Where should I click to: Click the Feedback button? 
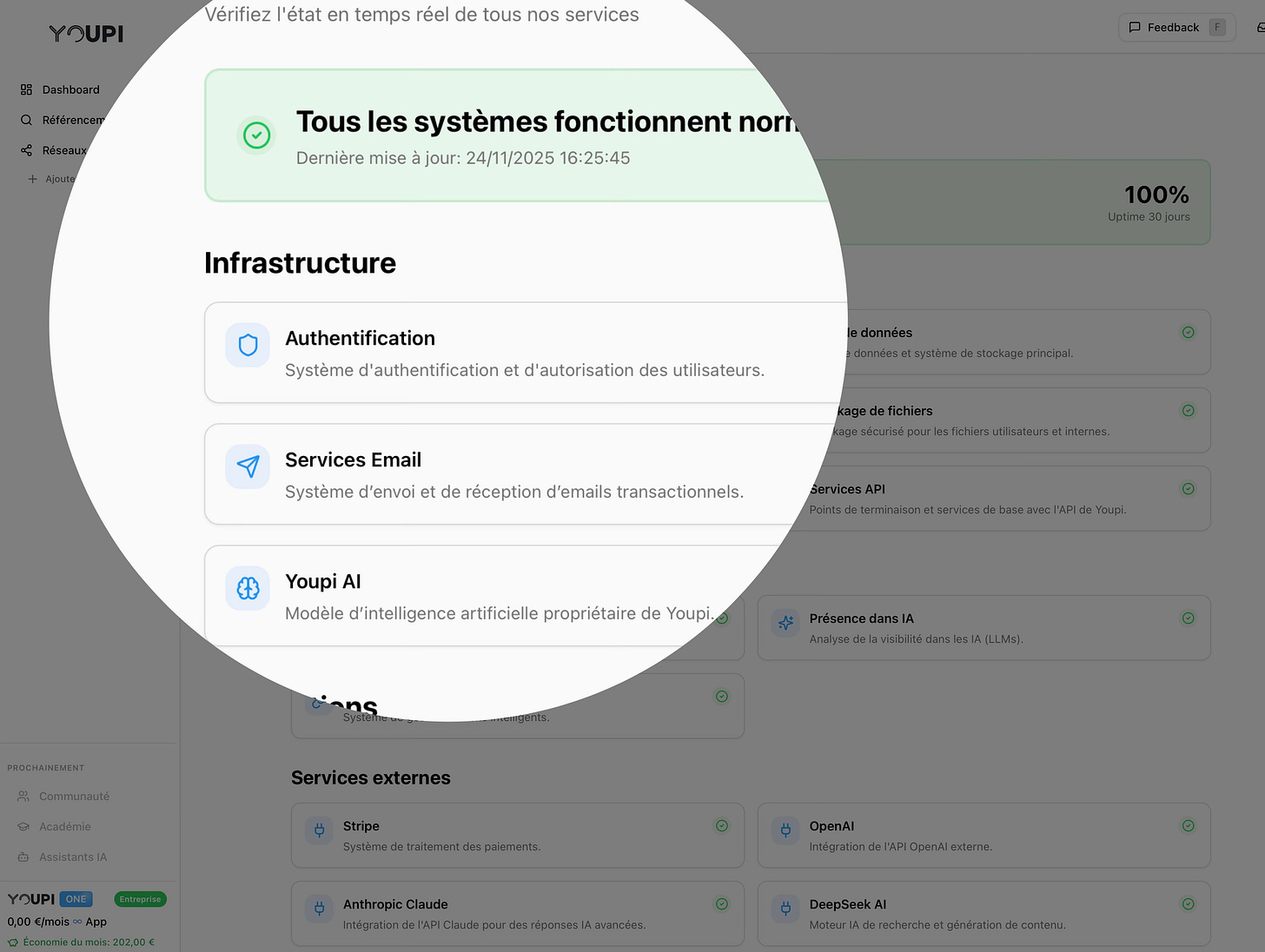[1177, 28]
